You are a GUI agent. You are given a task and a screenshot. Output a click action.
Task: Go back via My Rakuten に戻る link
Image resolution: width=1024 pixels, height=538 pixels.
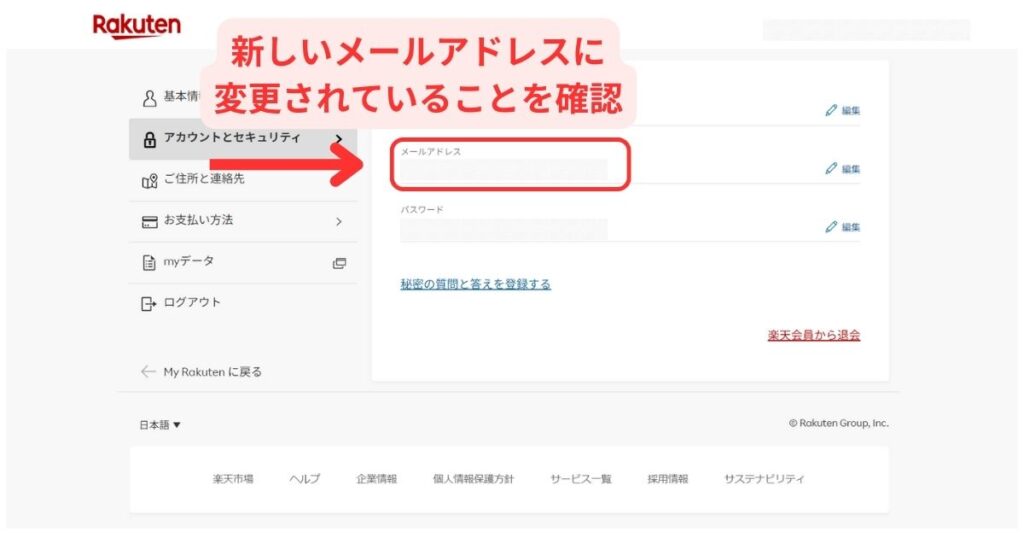pyautogui.click(x=212, y=372)
